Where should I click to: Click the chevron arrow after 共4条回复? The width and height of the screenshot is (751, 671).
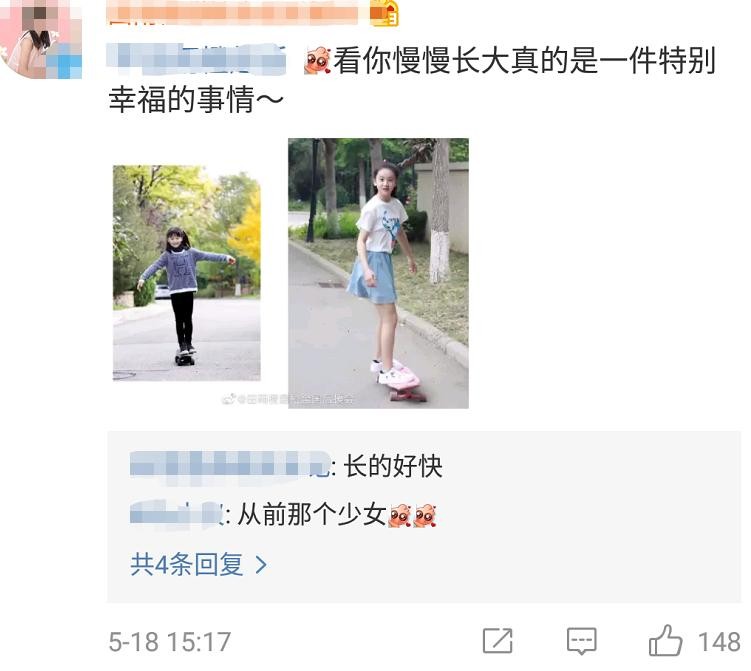click(261, 565)
